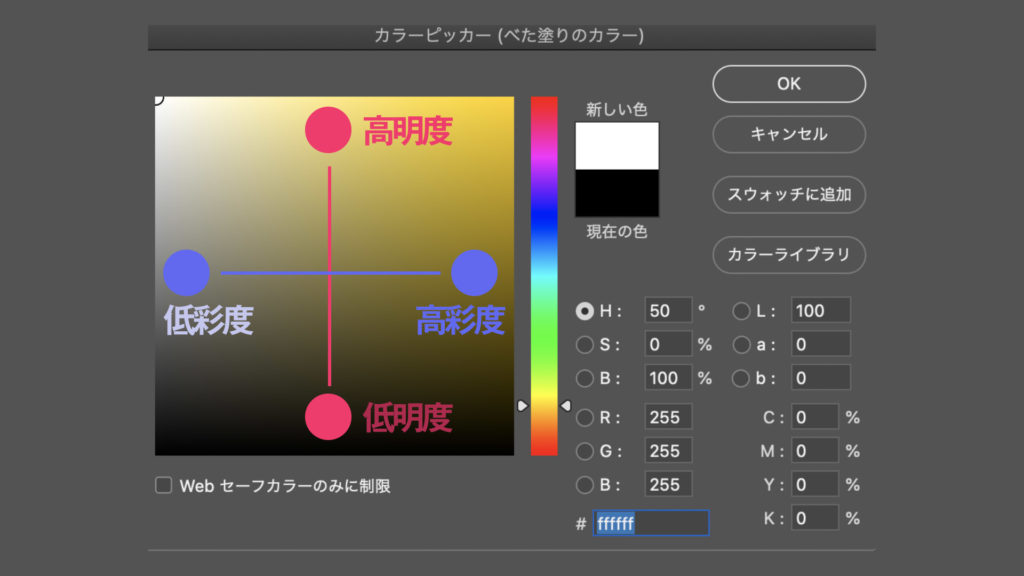Click the S percentage field
The image size is (1024, 576).
pos(668,344)
